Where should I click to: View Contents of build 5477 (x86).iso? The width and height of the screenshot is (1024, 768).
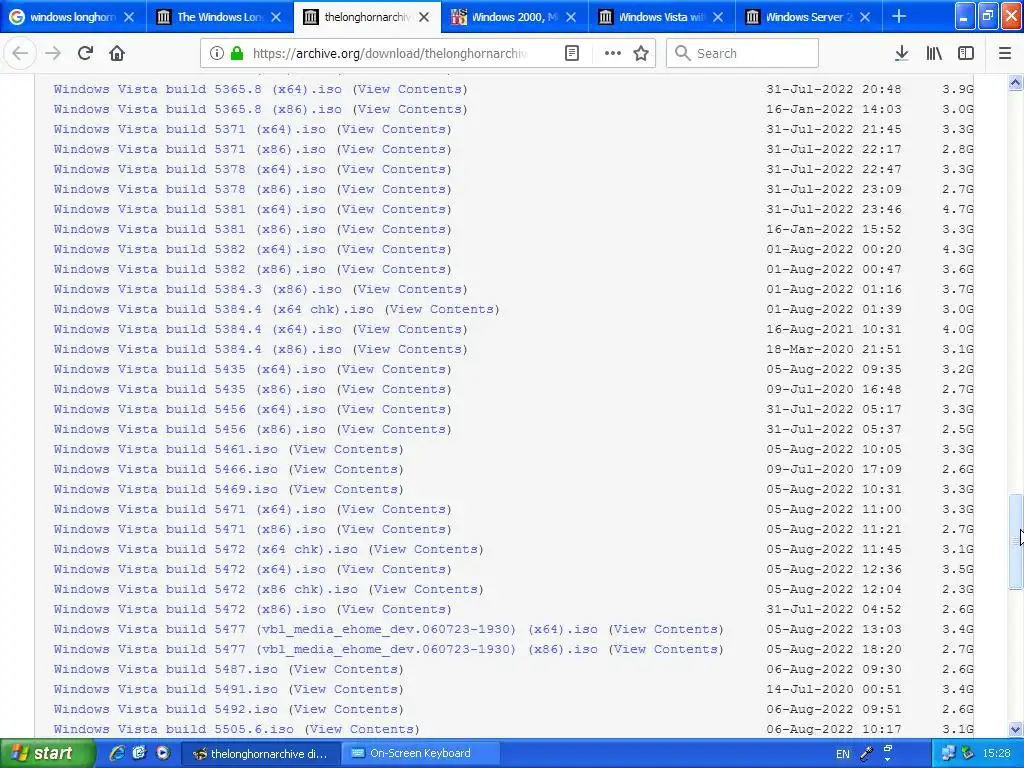(x=666, y=649)
